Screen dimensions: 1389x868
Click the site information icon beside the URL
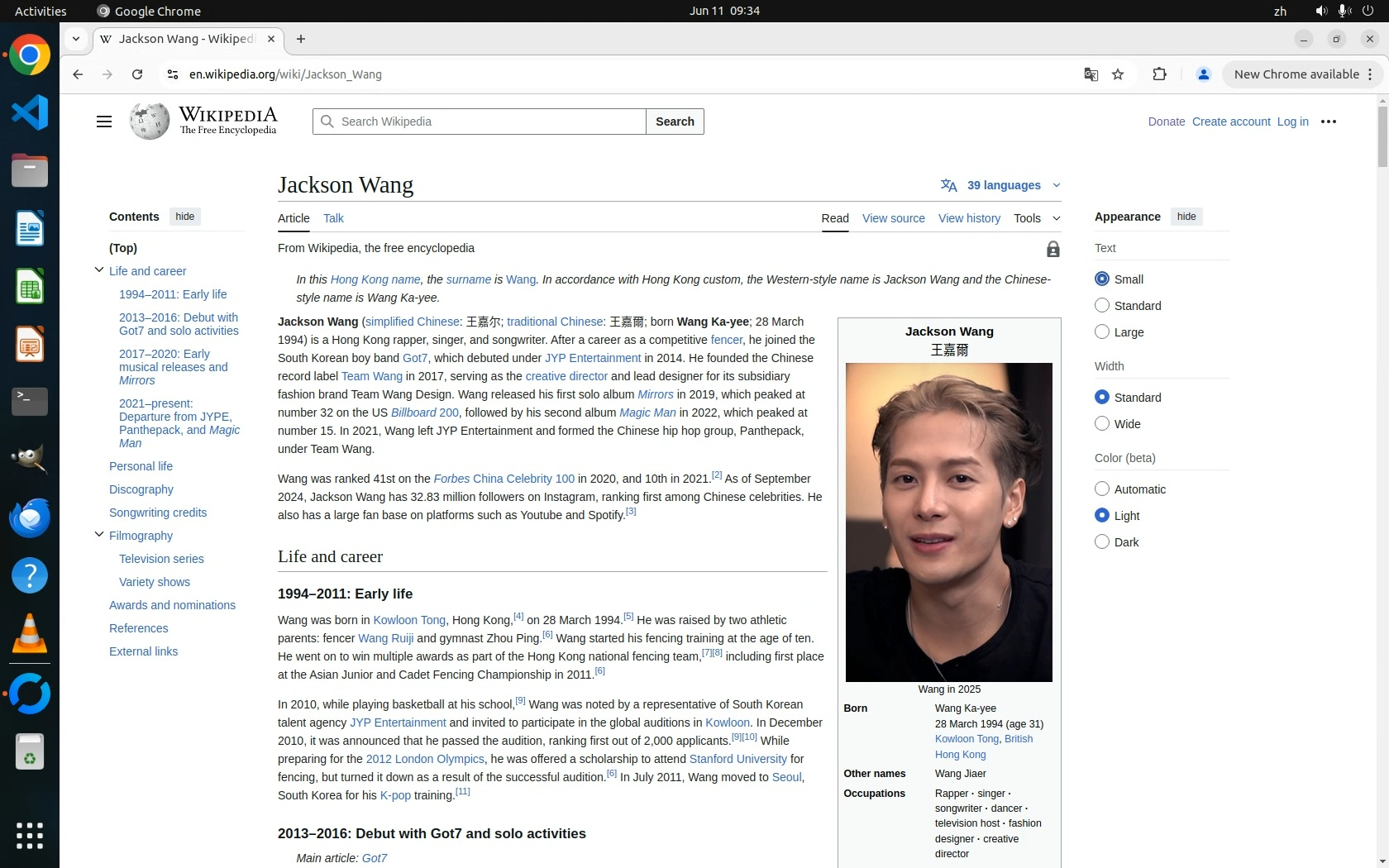coord(172,74)
